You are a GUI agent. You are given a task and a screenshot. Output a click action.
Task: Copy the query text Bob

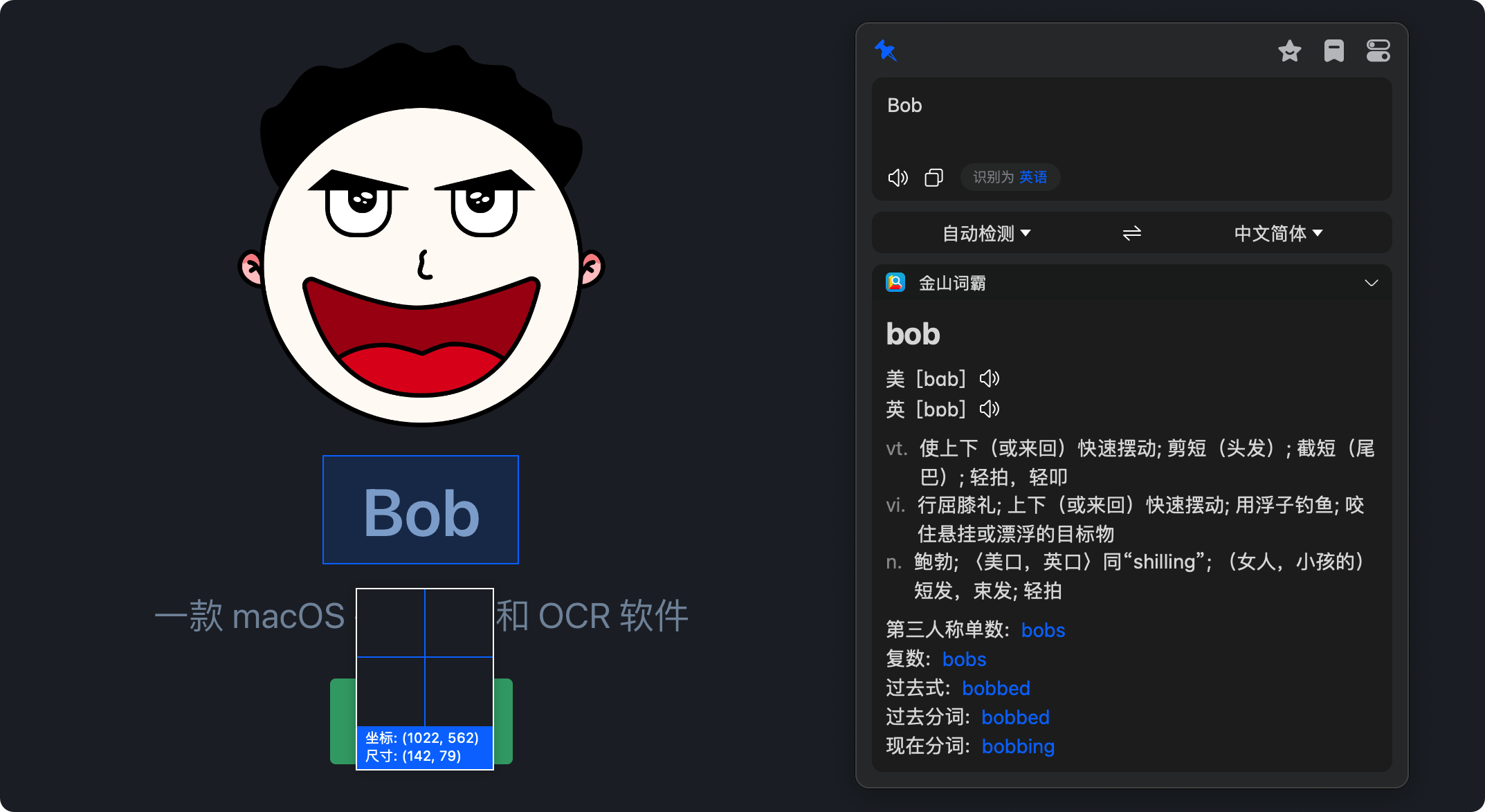point(933,177)
